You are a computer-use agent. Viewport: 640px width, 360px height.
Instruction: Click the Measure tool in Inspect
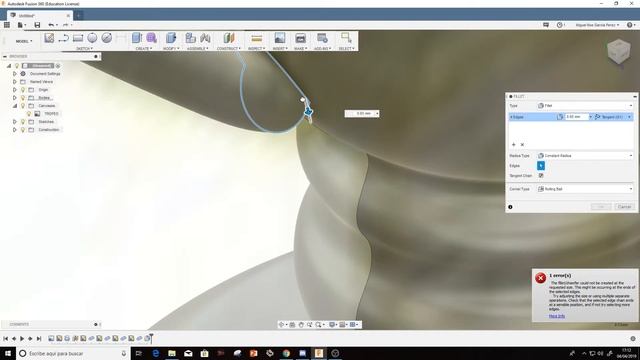256,38
